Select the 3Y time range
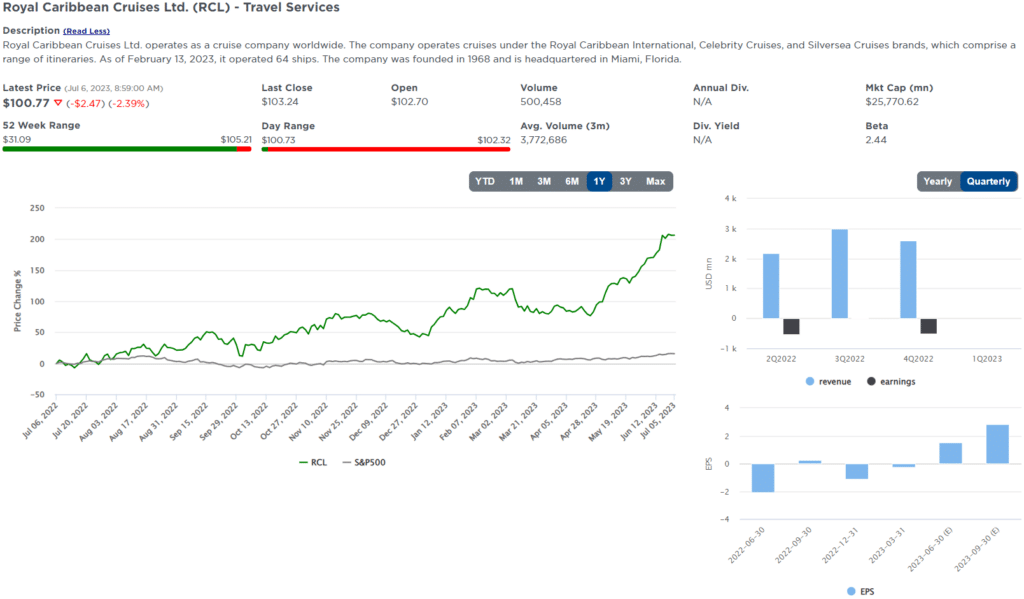The width and height of the screenshot is (1024, 599). point(626,182)
